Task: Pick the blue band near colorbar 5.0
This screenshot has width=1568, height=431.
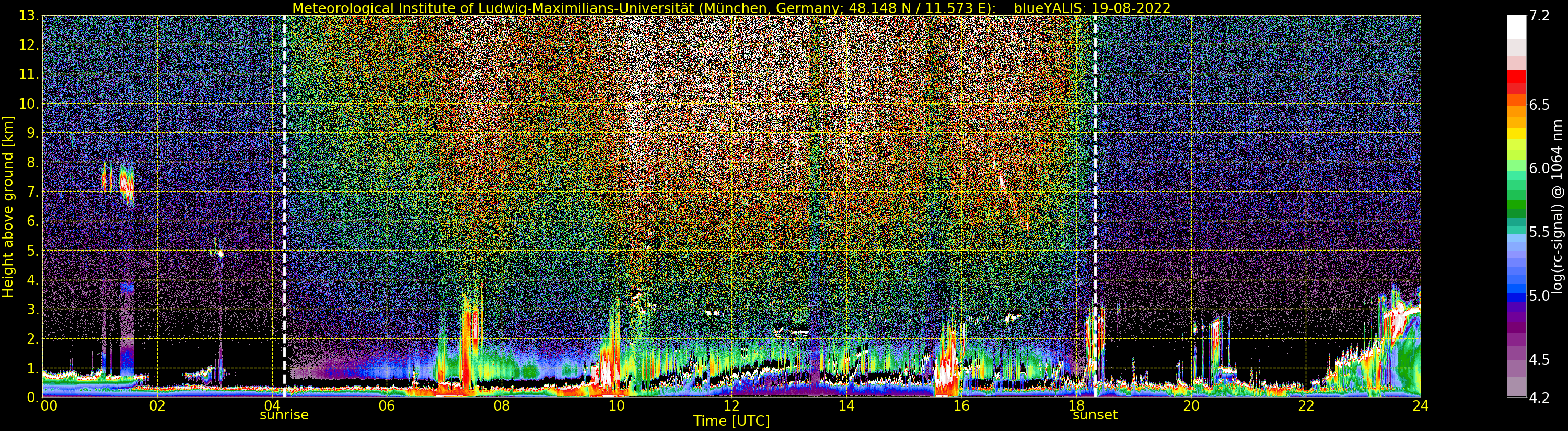Action: pyautogui.click(x=1516, y=297)
